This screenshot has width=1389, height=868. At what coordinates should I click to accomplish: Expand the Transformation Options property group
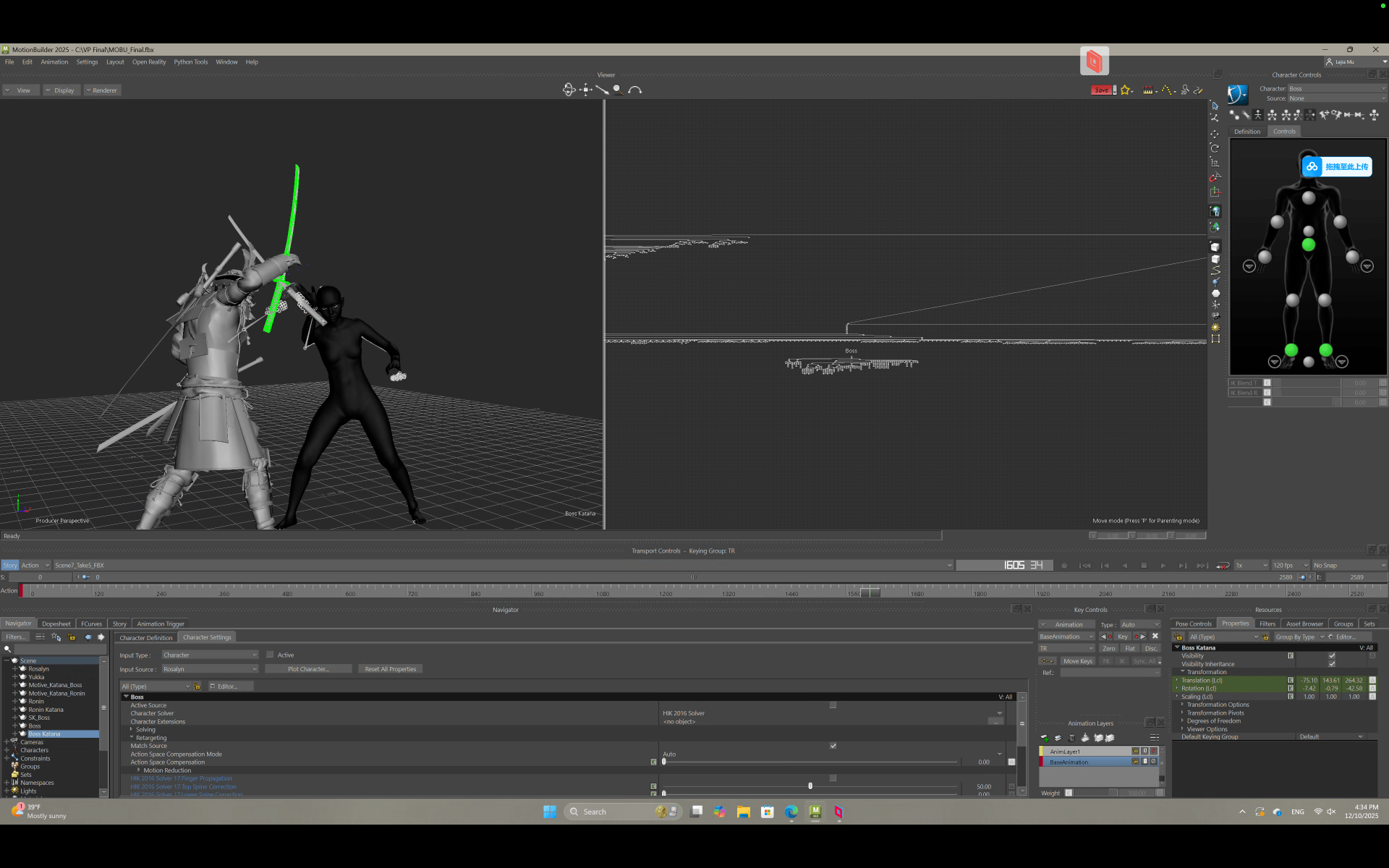point(1183,705)
